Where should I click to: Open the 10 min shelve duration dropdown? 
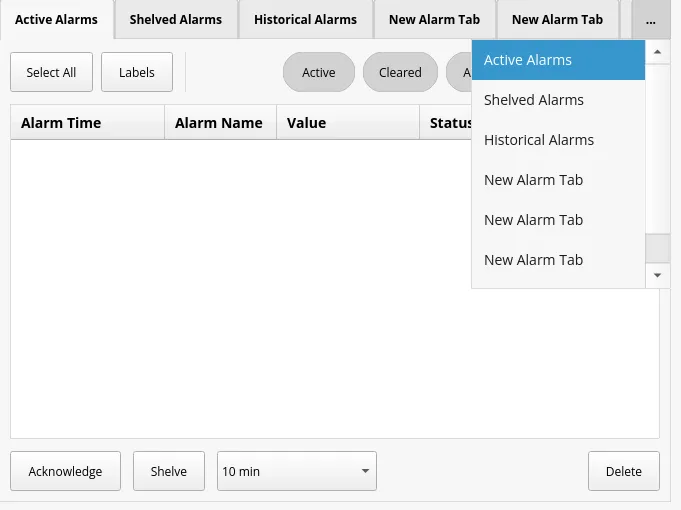pyautogui.click(x=296, y=471)
